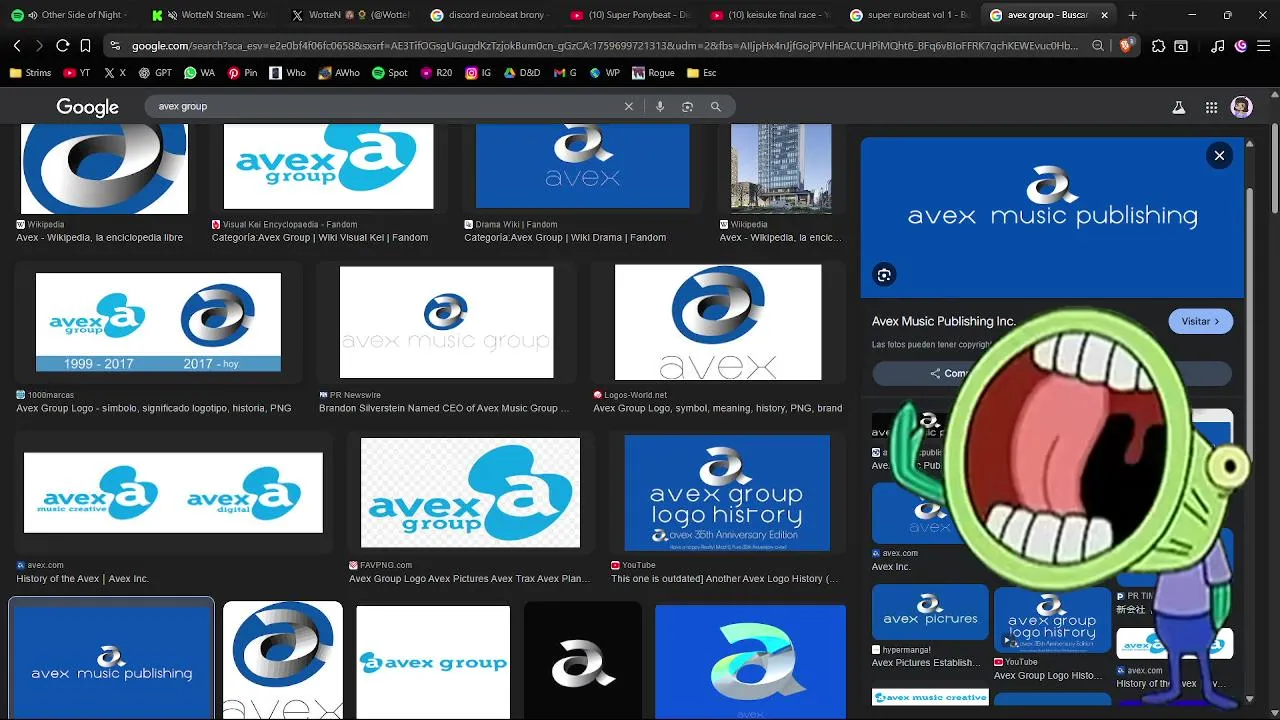Screen dimensions: 1280x720
Task: Close the image preview panel
Action: pyautogui.click(x=1219, y=155)
